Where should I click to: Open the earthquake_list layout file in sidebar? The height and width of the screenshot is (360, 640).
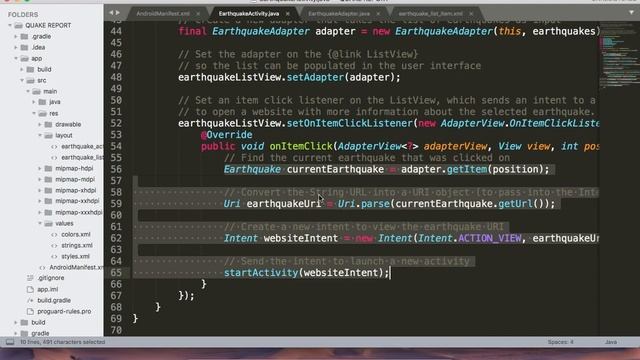click(x=82, y=157)
